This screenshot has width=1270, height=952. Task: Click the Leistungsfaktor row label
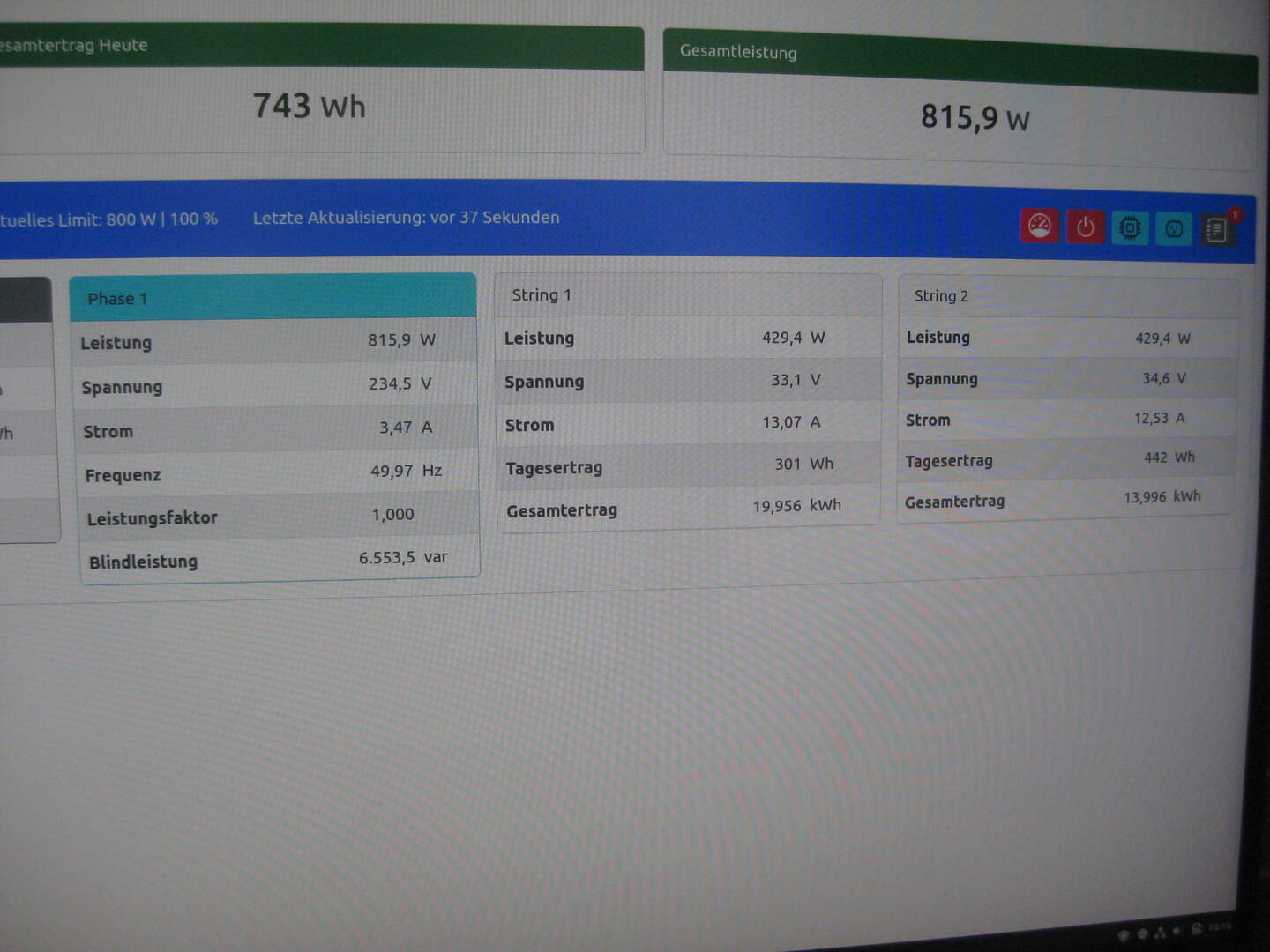pyautogui.click(x=152, y=518)
